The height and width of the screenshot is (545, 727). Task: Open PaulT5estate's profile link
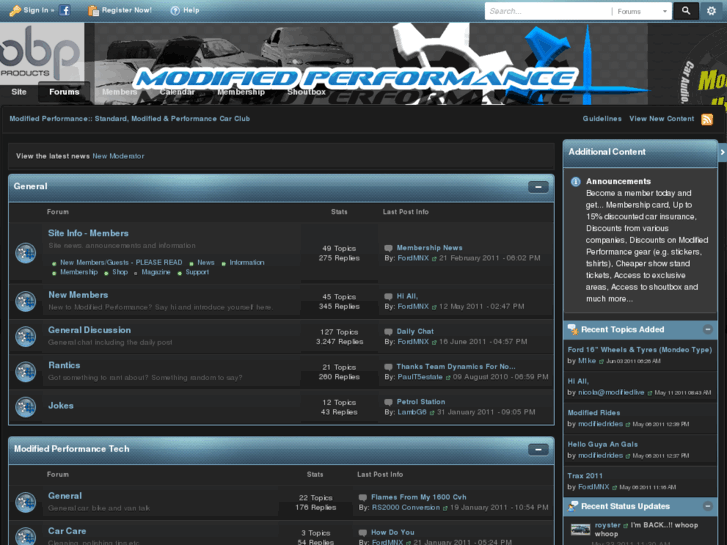tap(420, 377)
